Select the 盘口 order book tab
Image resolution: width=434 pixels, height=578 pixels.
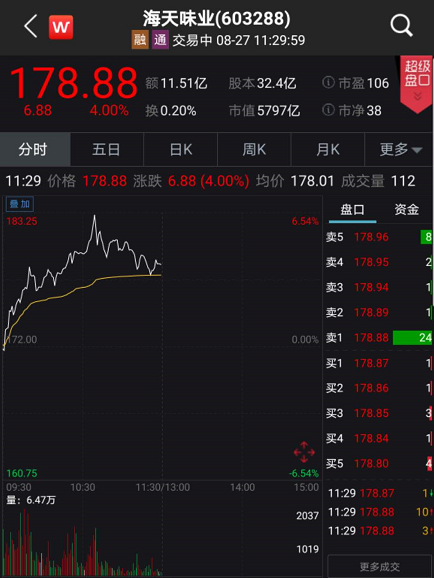pos(352,210)
